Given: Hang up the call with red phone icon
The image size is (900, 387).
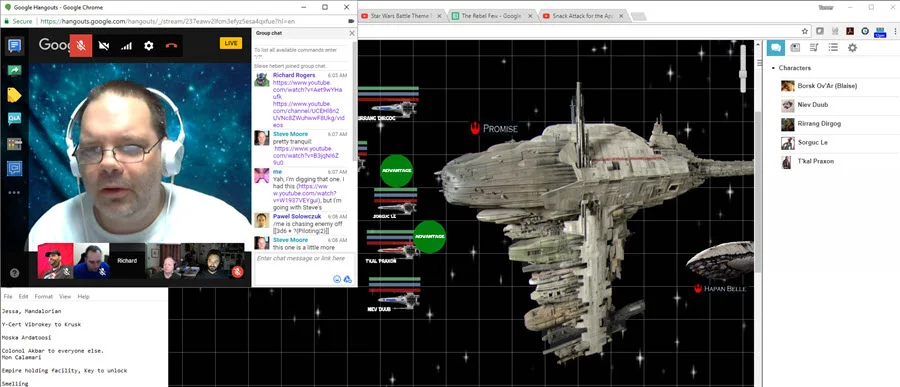Looking at the screenshot, I should [171, 46].
